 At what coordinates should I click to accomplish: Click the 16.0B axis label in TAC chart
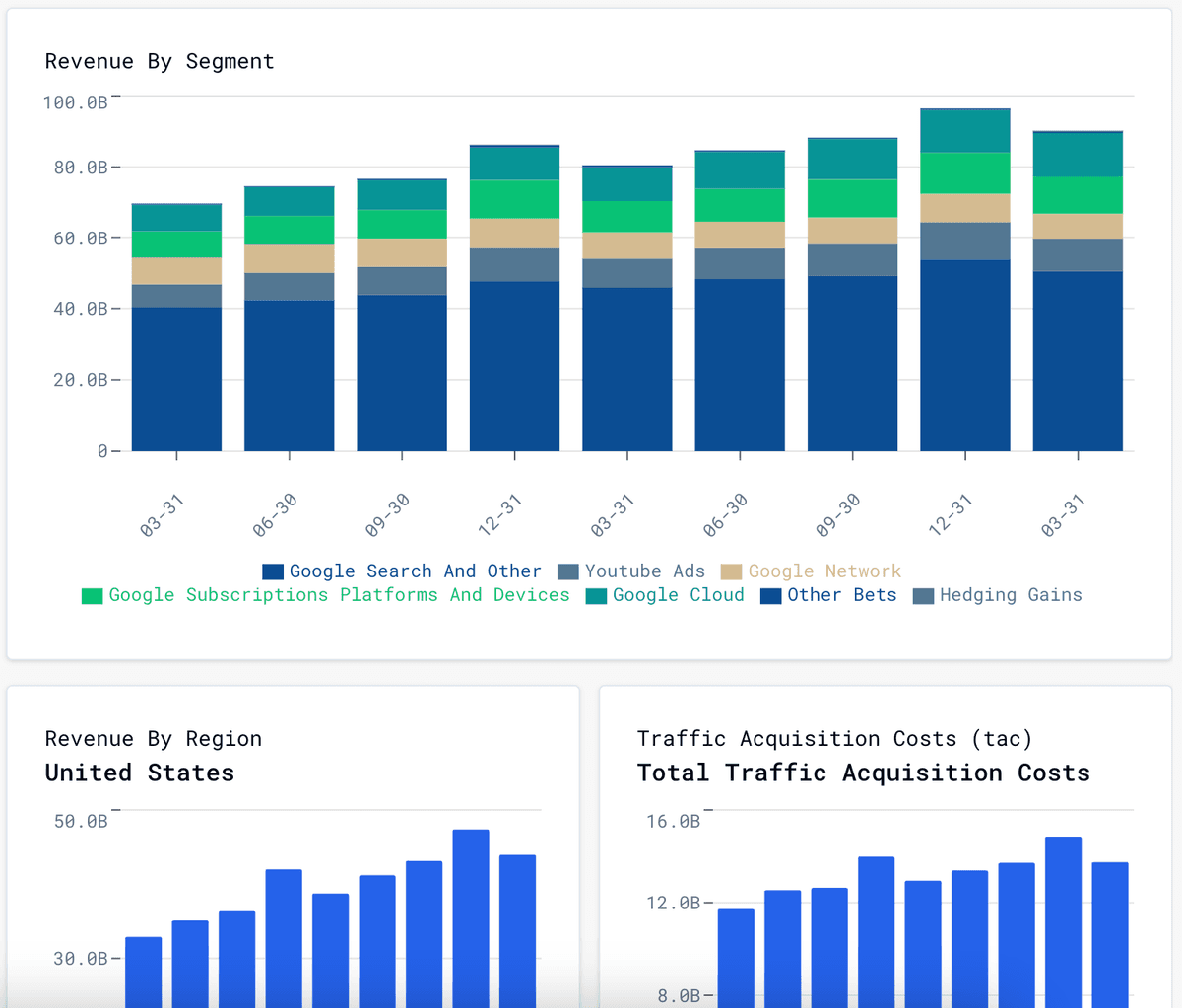(x=673, y=821)
